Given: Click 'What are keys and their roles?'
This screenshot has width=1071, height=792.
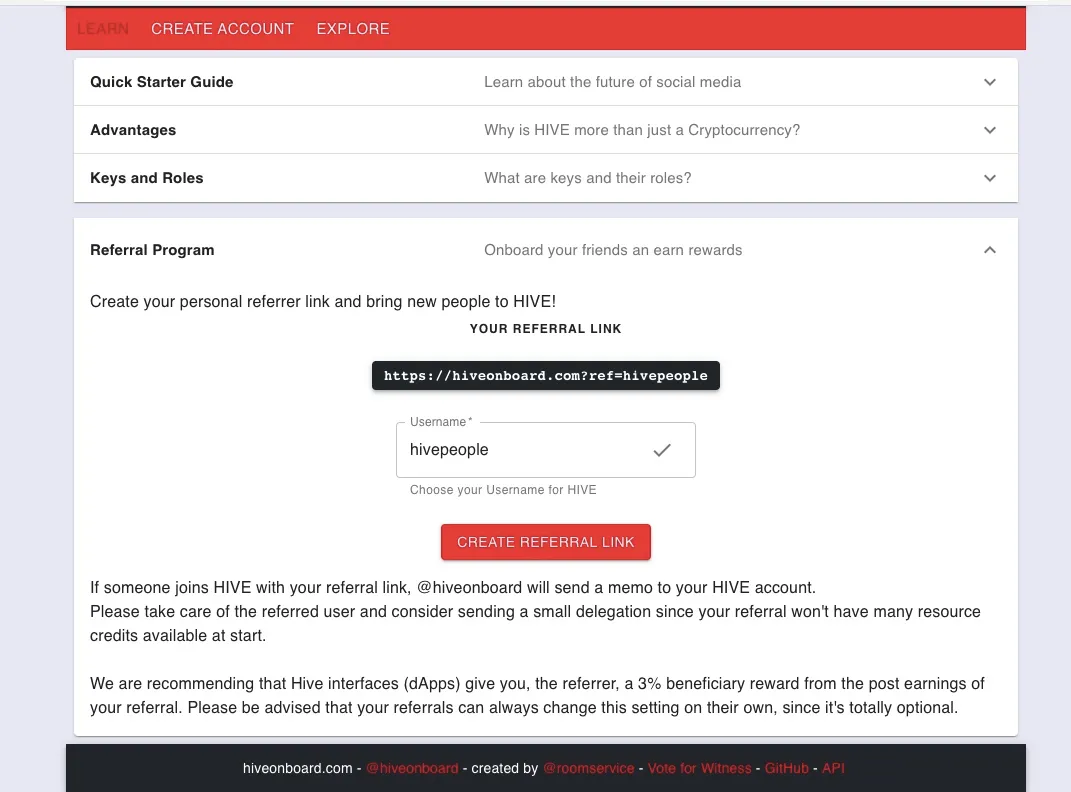Looking at the screenshot, I should [587, 178].
